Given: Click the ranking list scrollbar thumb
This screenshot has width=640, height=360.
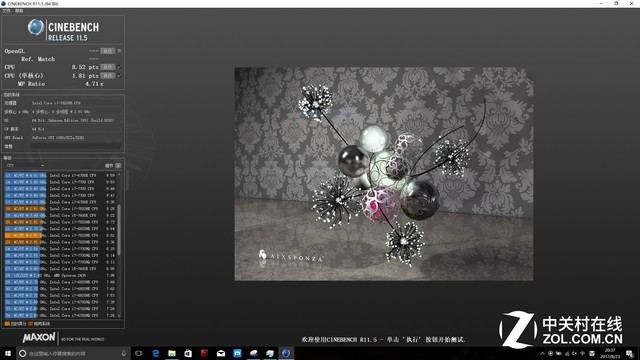Looking at the screenshot, I should (119, 230).
